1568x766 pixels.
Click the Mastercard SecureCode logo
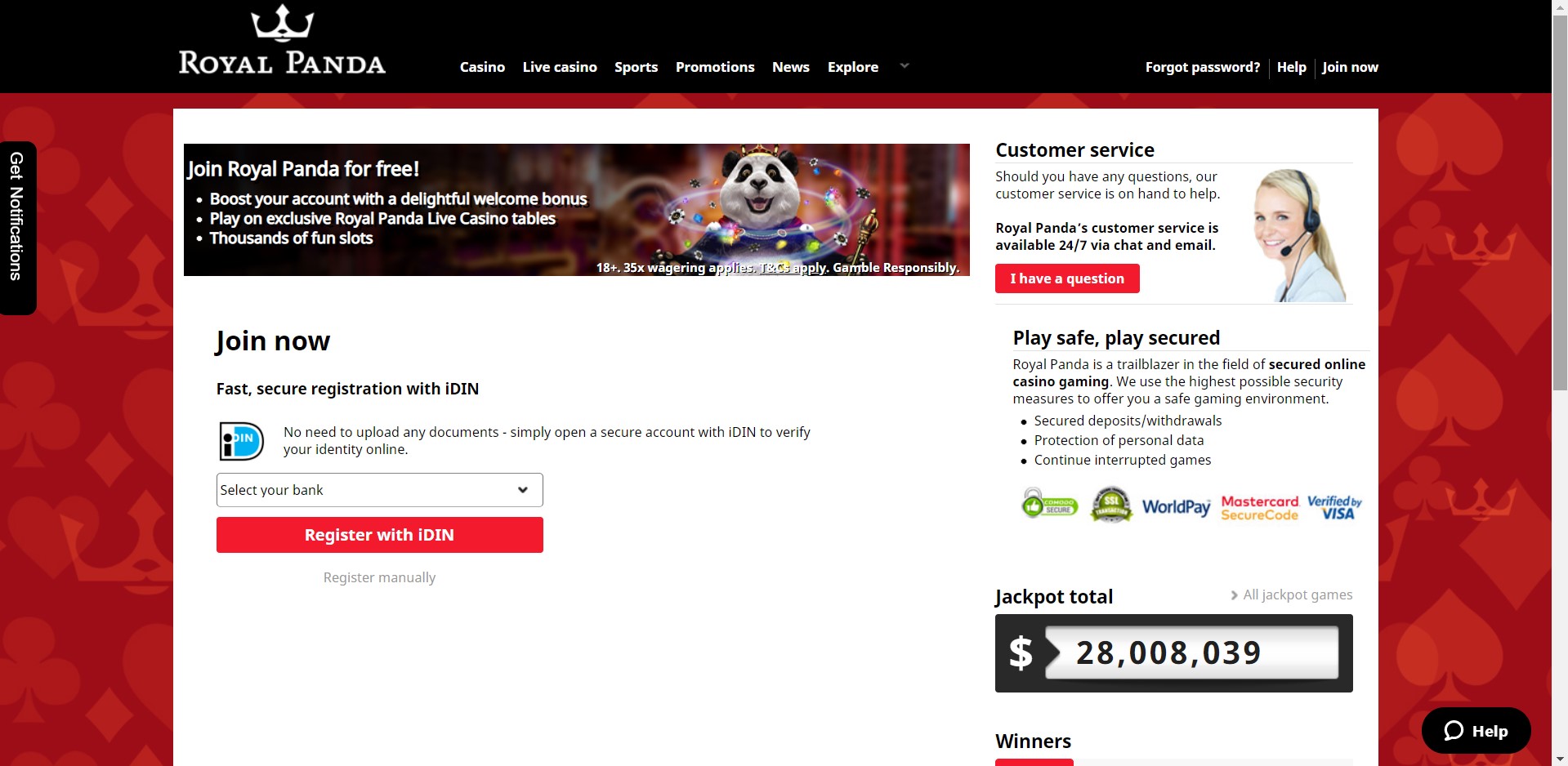(x=1259, y=508)
